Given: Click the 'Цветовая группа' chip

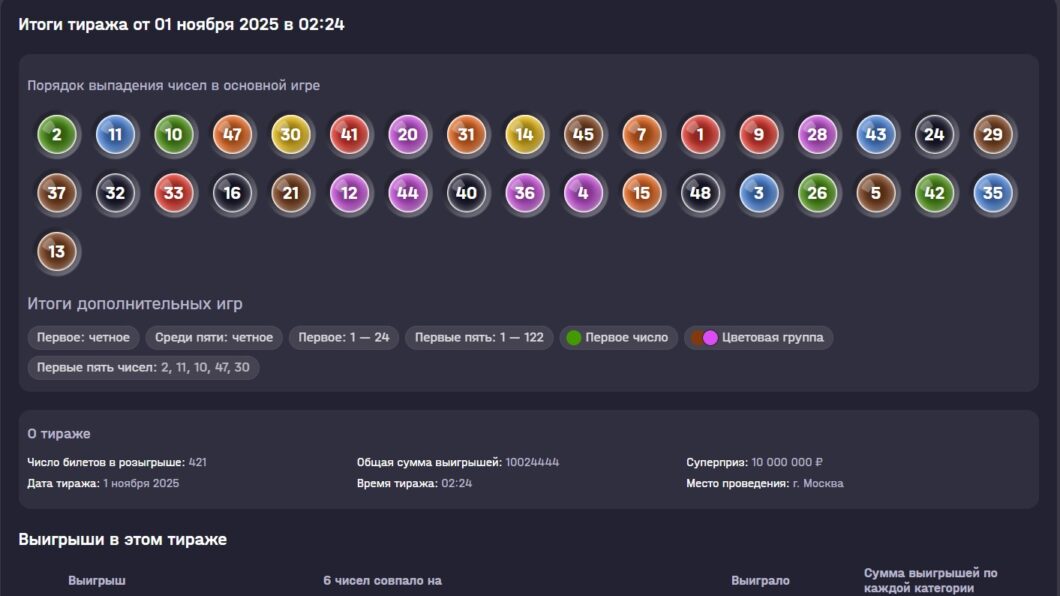Looking at the screenshot, I should click(x=758, y=338).
